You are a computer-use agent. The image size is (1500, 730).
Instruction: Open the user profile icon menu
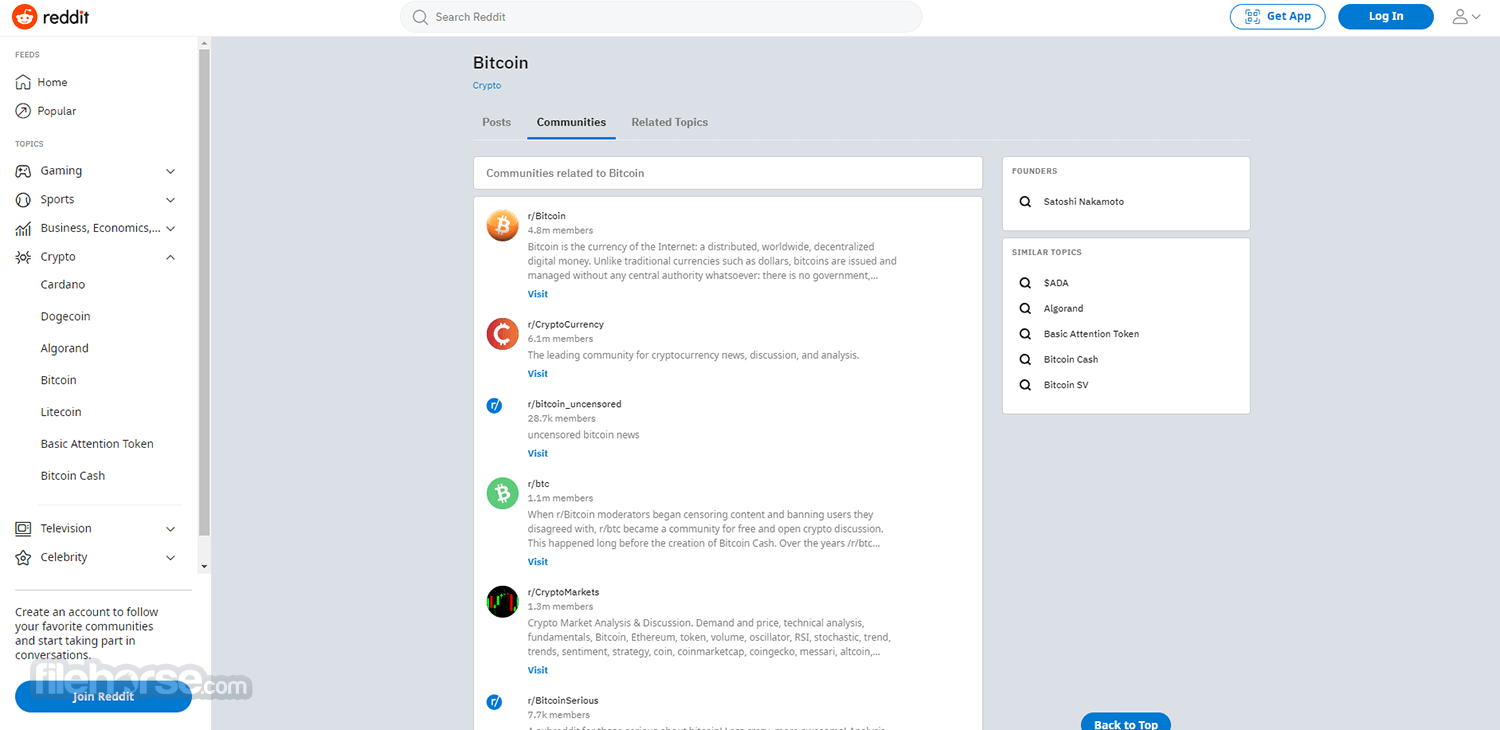(1460, 16)
